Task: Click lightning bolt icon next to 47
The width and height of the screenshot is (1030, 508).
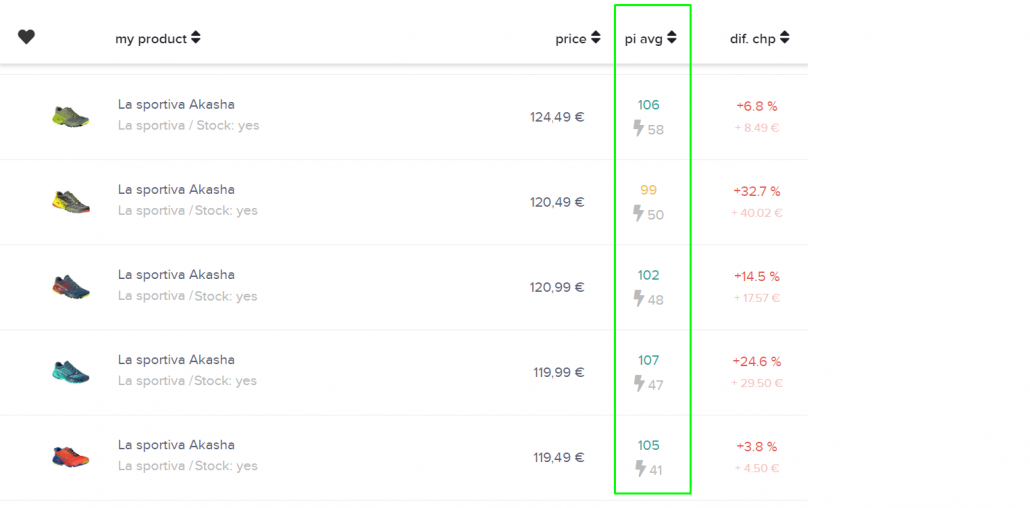Action: click(638, 383)
